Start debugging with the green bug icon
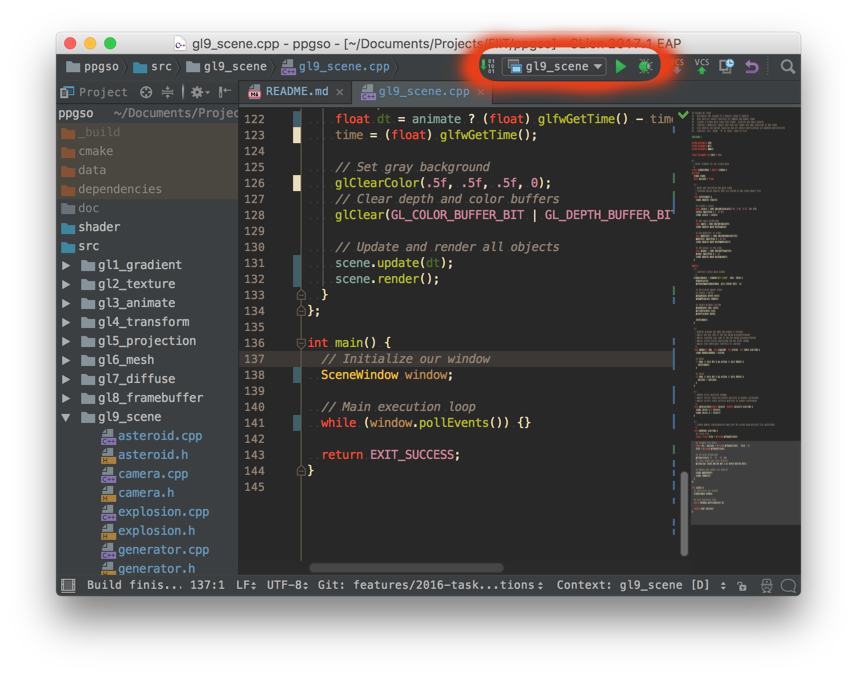Screen dimensions: 857x676 coord(645,67)
